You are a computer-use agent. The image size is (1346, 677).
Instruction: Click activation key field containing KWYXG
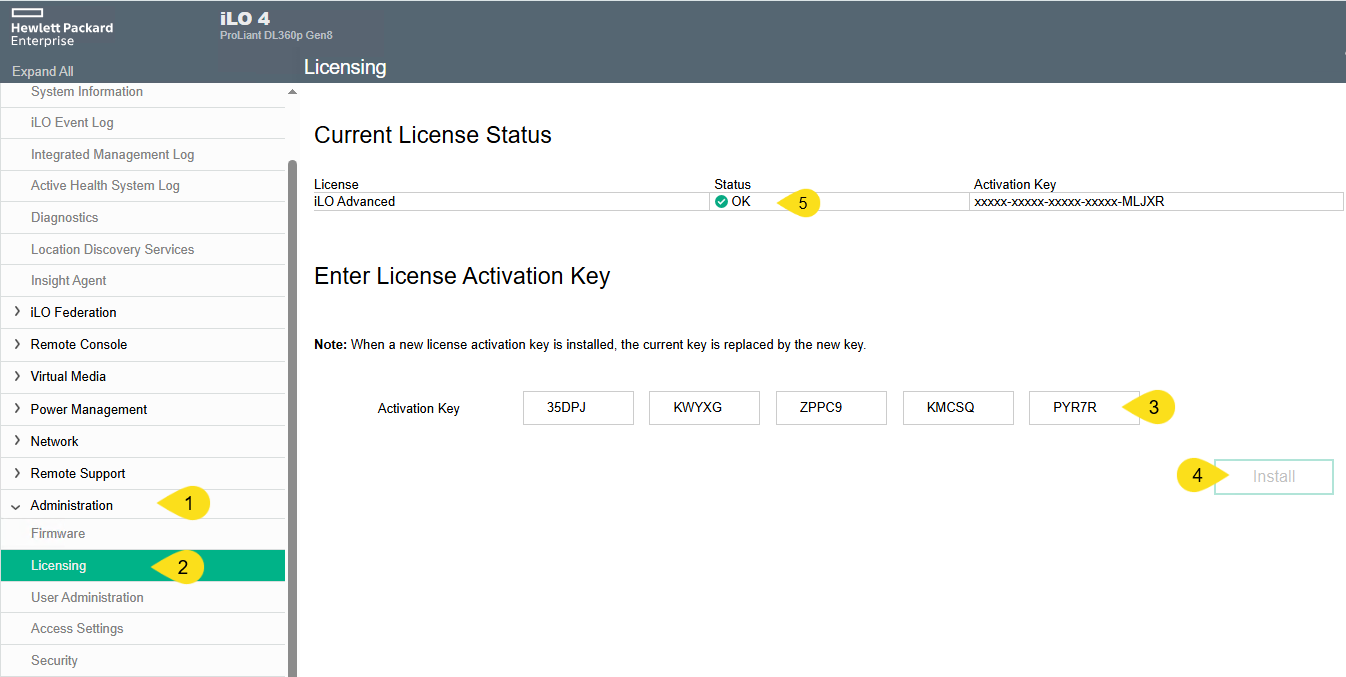pos(704,408)
